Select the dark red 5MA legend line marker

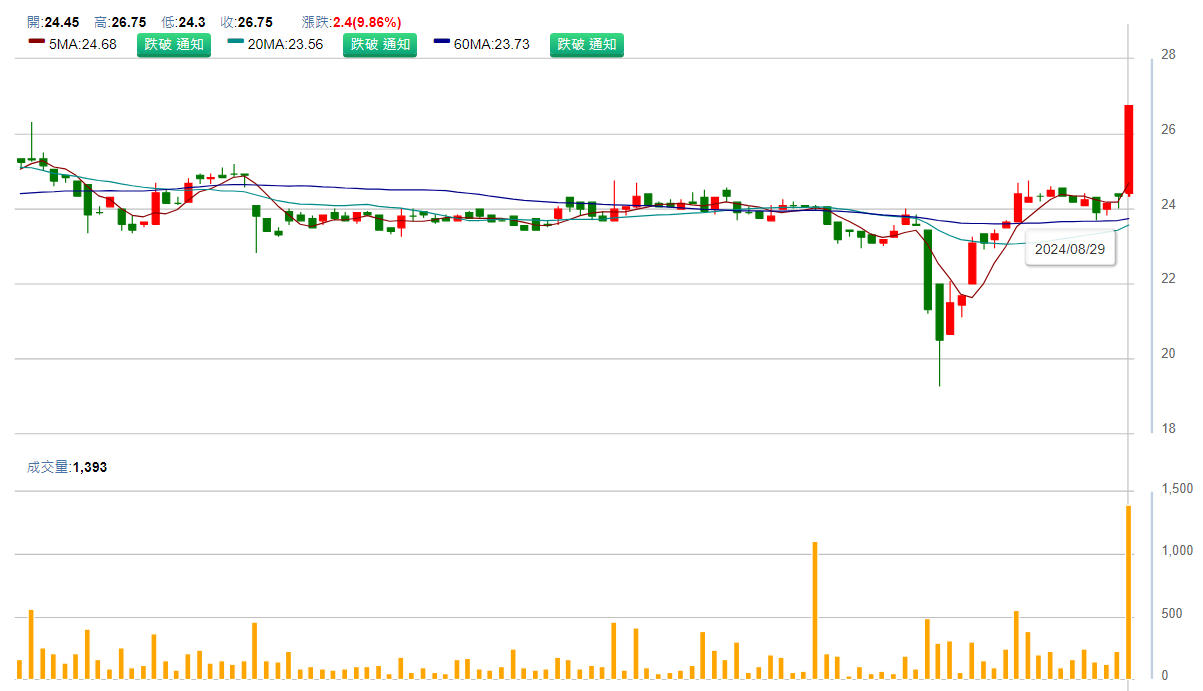click(x=36, y=41)
